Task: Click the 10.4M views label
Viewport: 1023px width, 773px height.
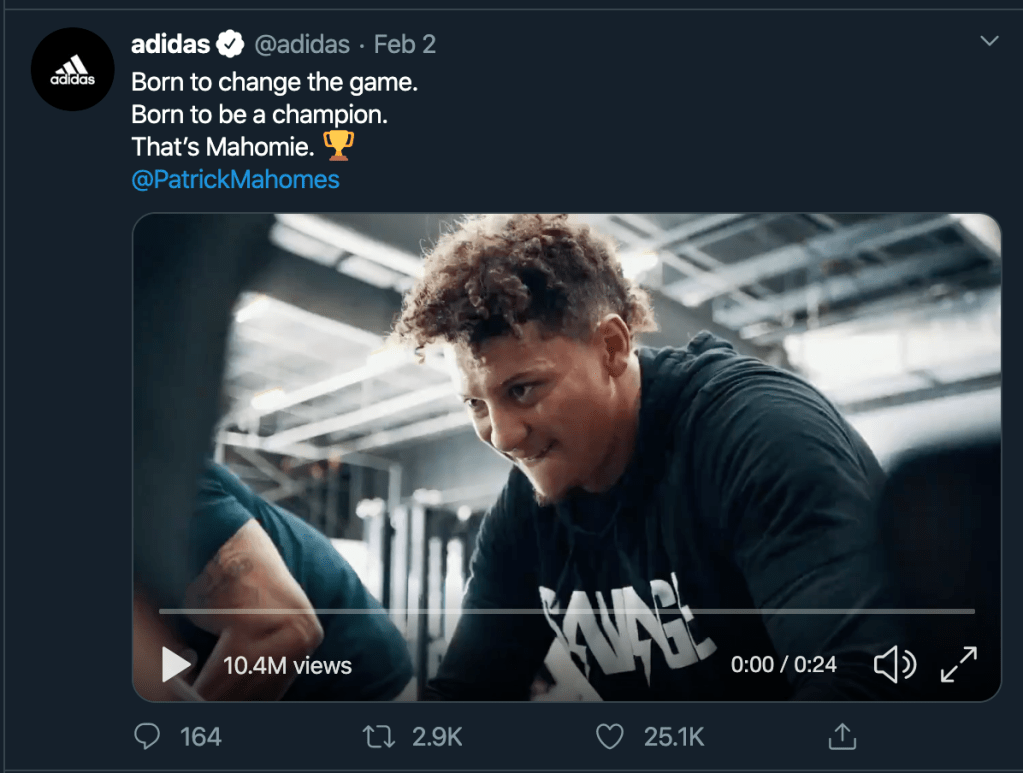Action: [287, 665]
